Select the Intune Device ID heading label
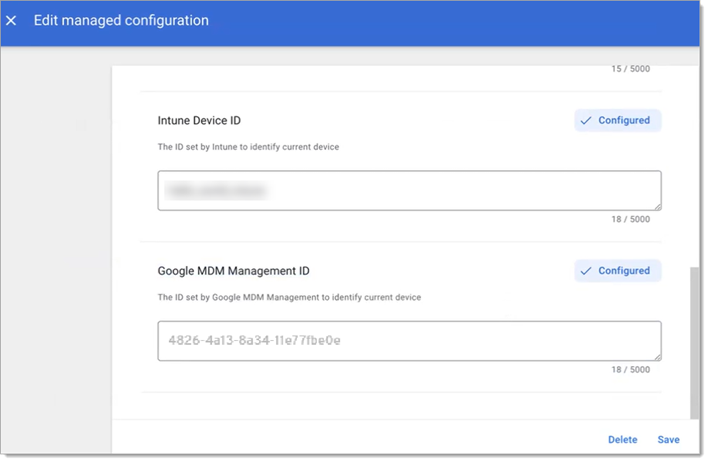The width and height of the screenshot is (708, 462). coord(199,121)
